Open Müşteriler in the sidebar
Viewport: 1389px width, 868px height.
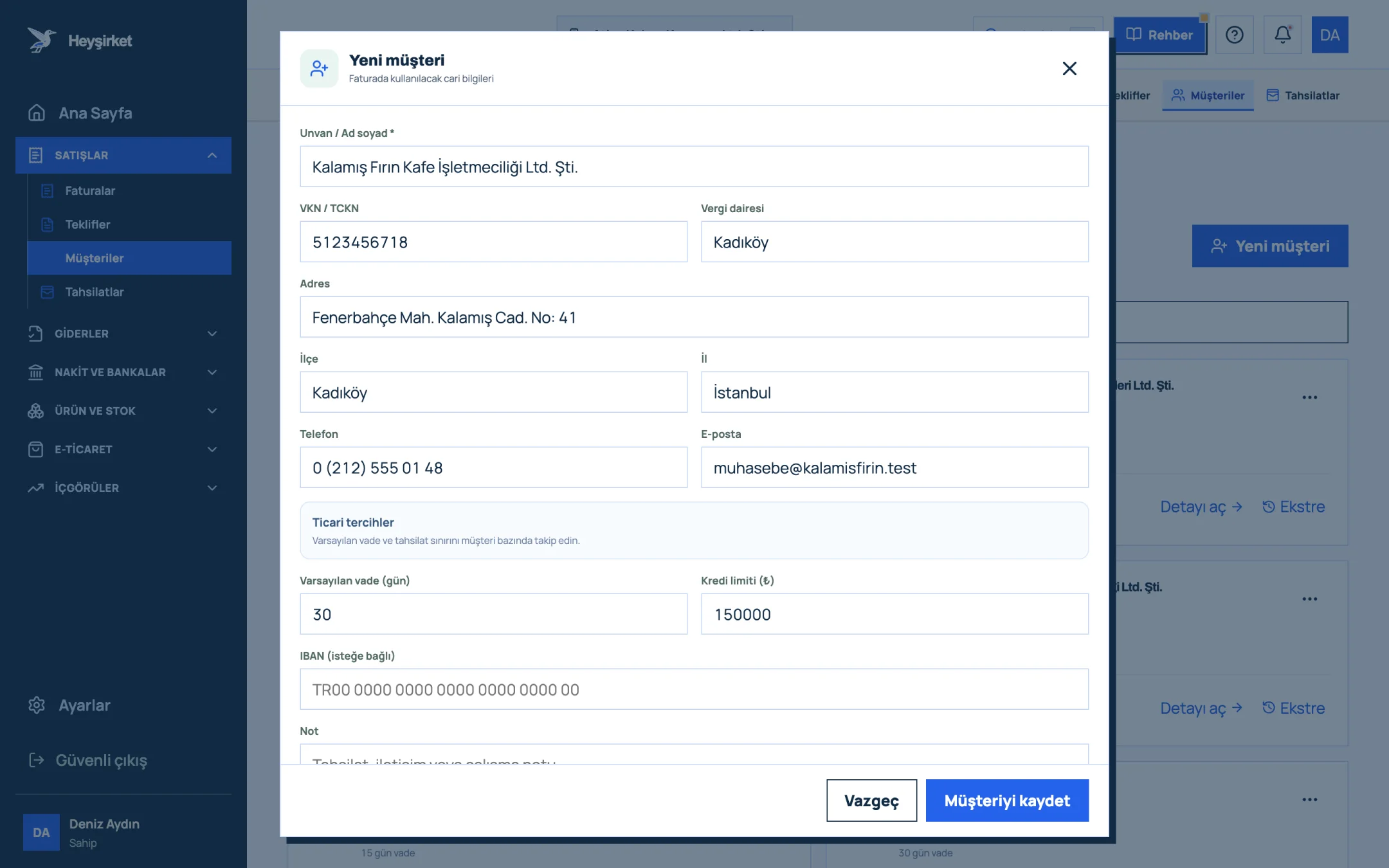point(129,258)
